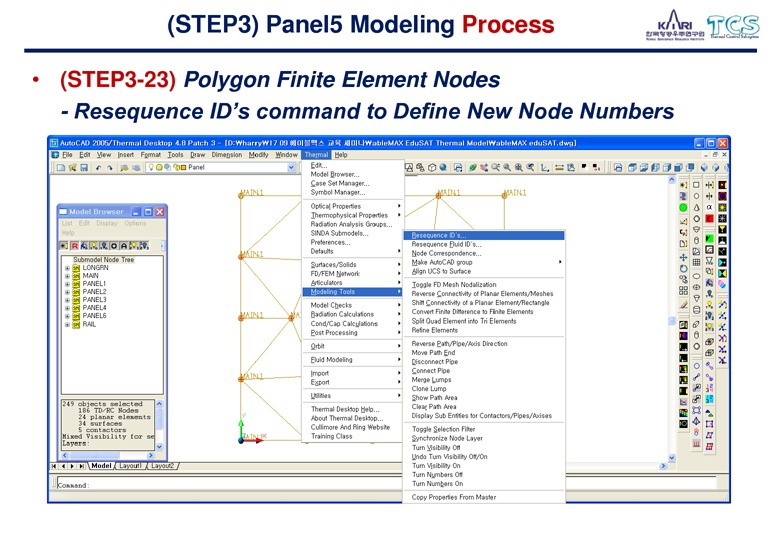
Task: Expand the LONGRN submodel node
Action: 67,268
